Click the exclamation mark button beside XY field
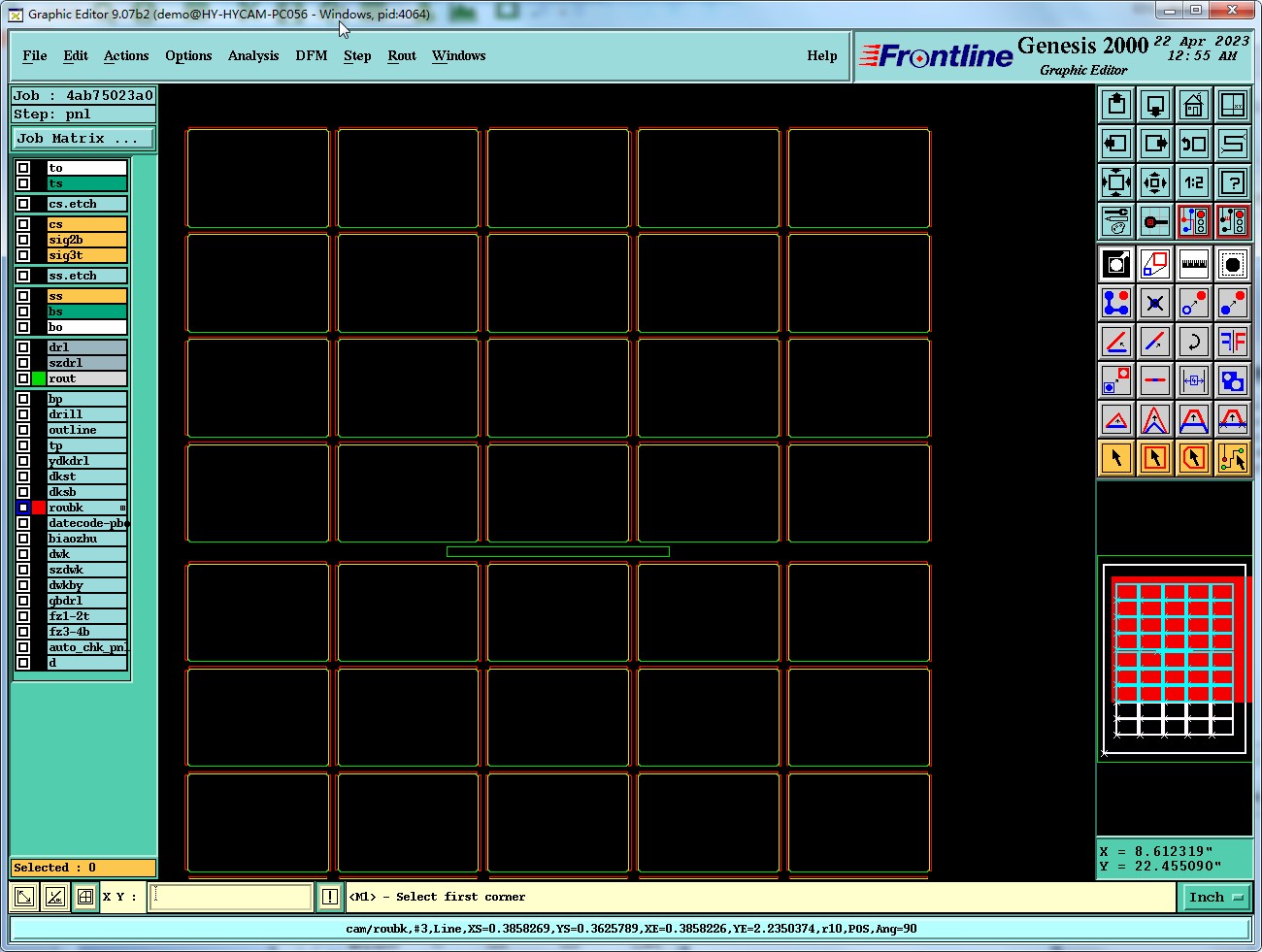1262x952 pixels. 330,897
